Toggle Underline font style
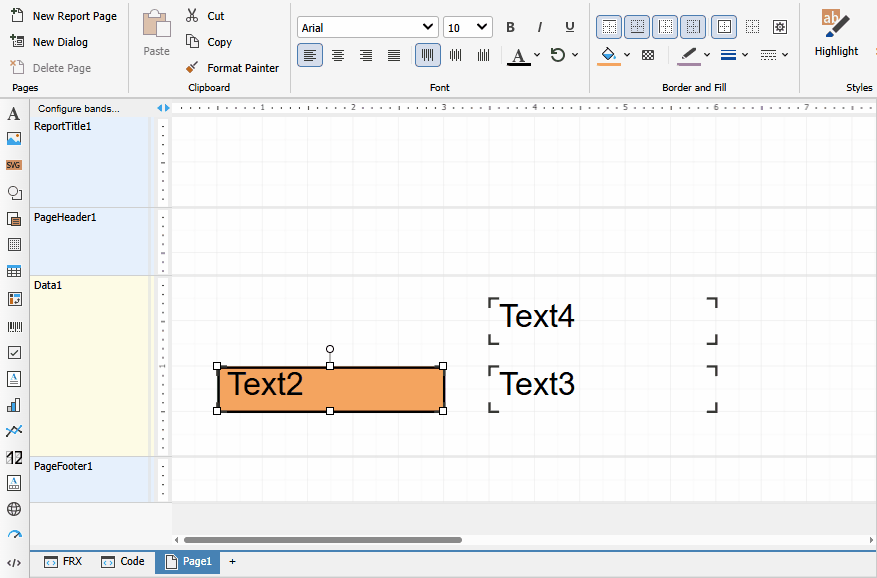 pyautogui.click(x=569, y=27)
